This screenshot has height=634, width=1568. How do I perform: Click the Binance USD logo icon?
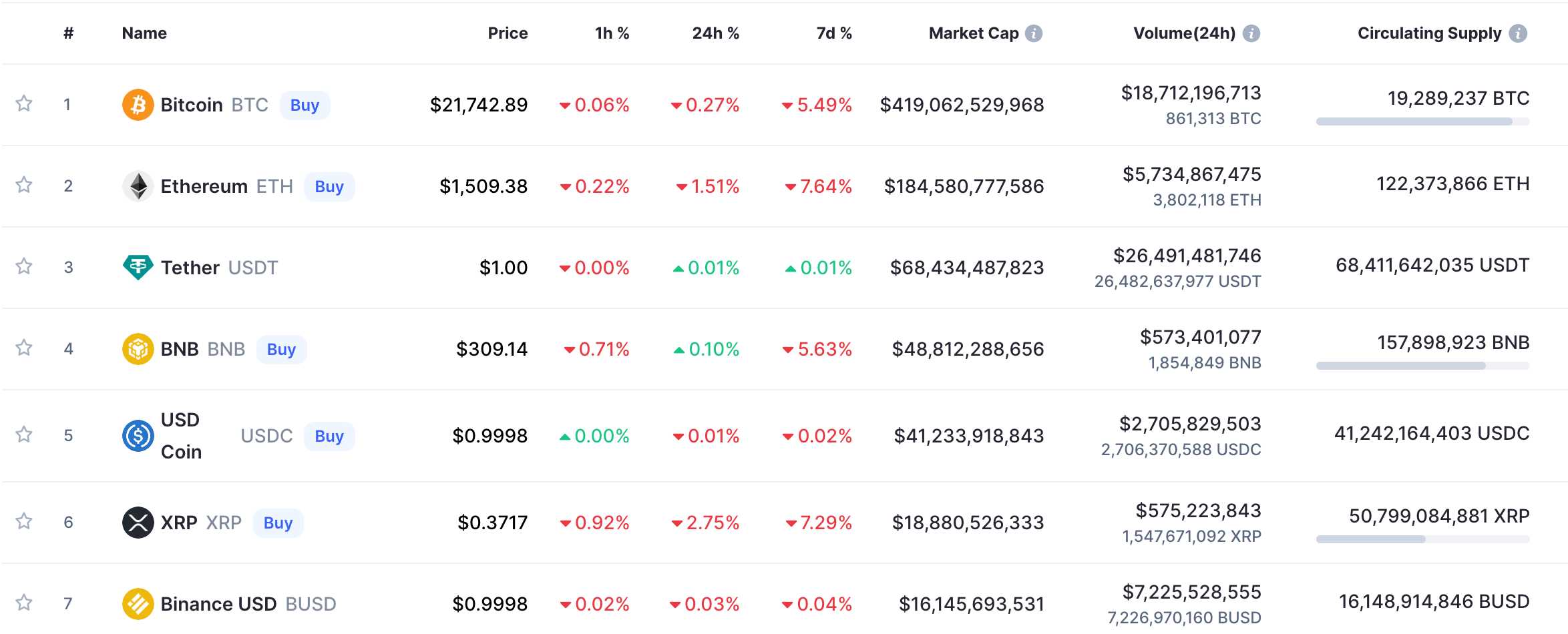[x=138, y=604]
